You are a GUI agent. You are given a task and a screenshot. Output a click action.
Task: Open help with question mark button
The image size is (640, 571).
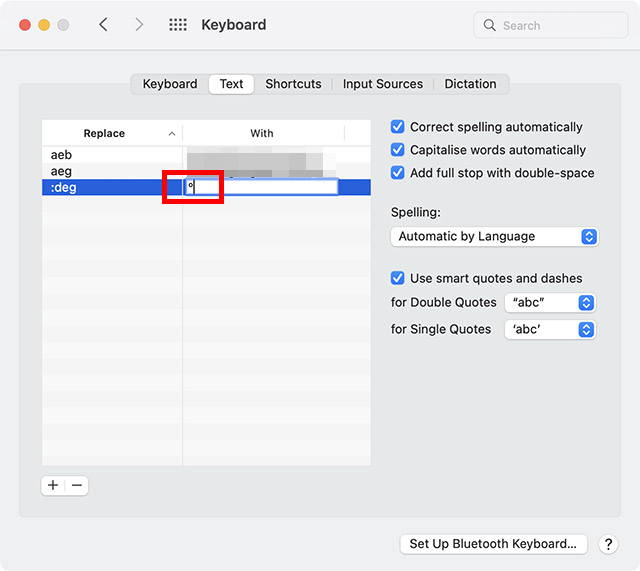pos(608,544)
